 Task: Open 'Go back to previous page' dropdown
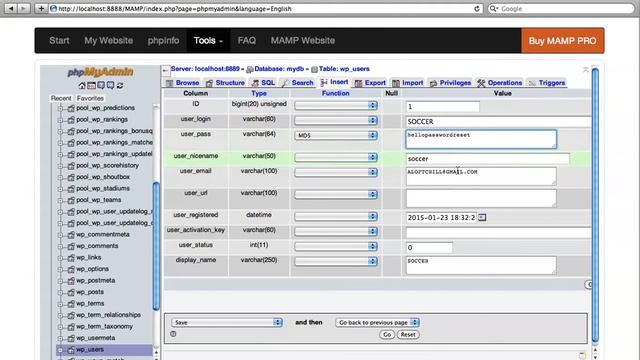(377, 322)
